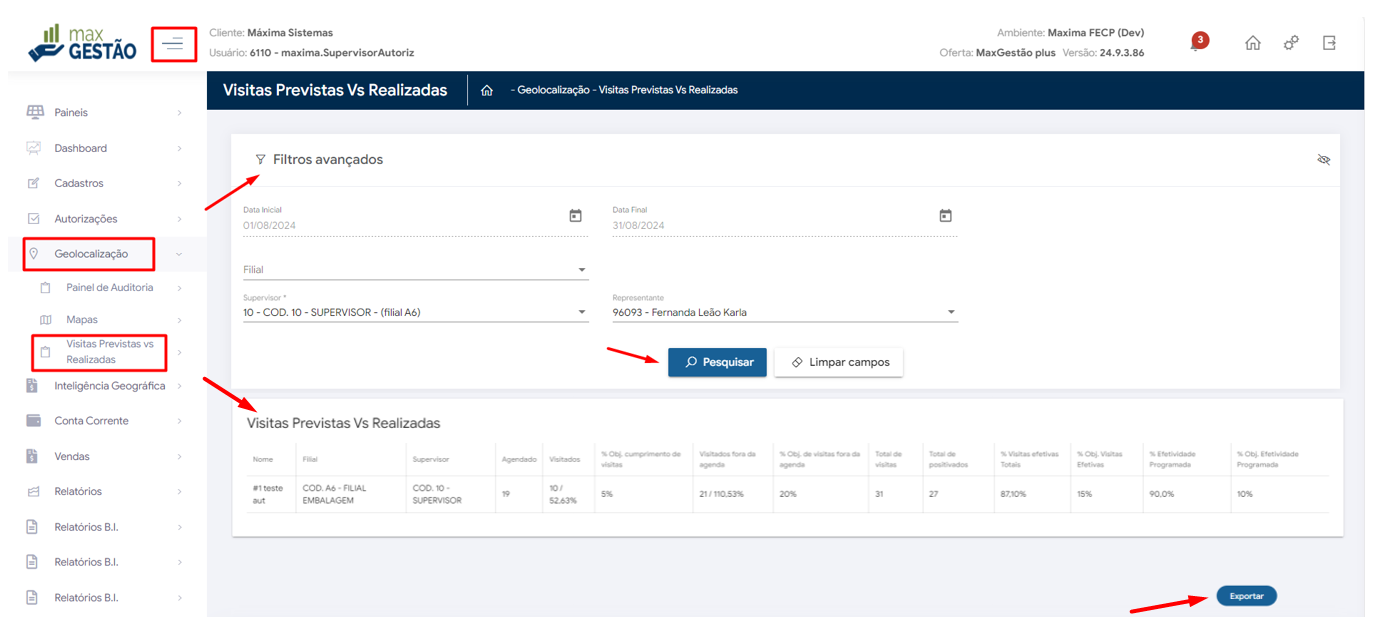
Task: Click the breadcrumb home icon
Action: 487,90
